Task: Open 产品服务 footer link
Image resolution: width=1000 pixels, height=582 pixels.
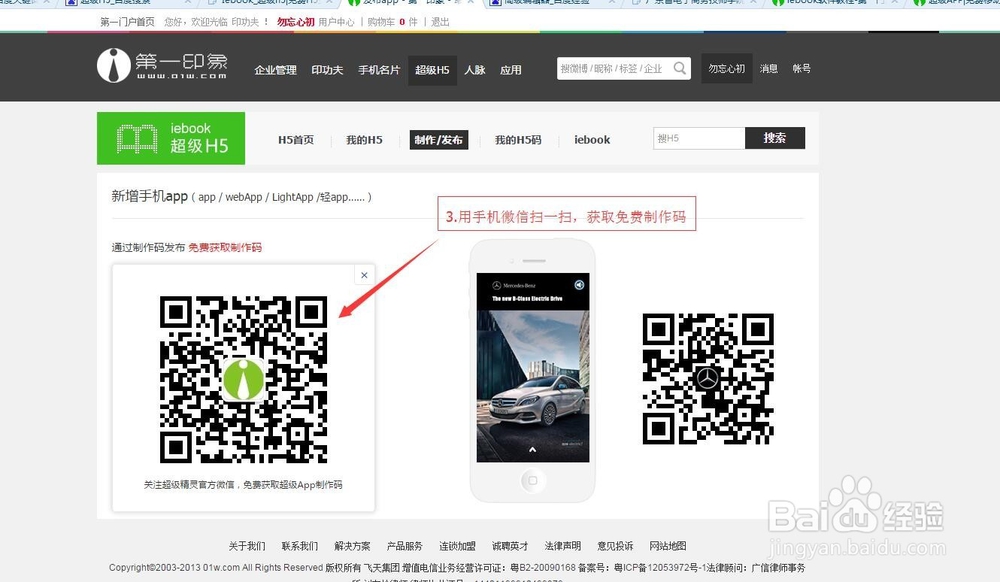Action: pyautogui.click(x=404, y=546)
